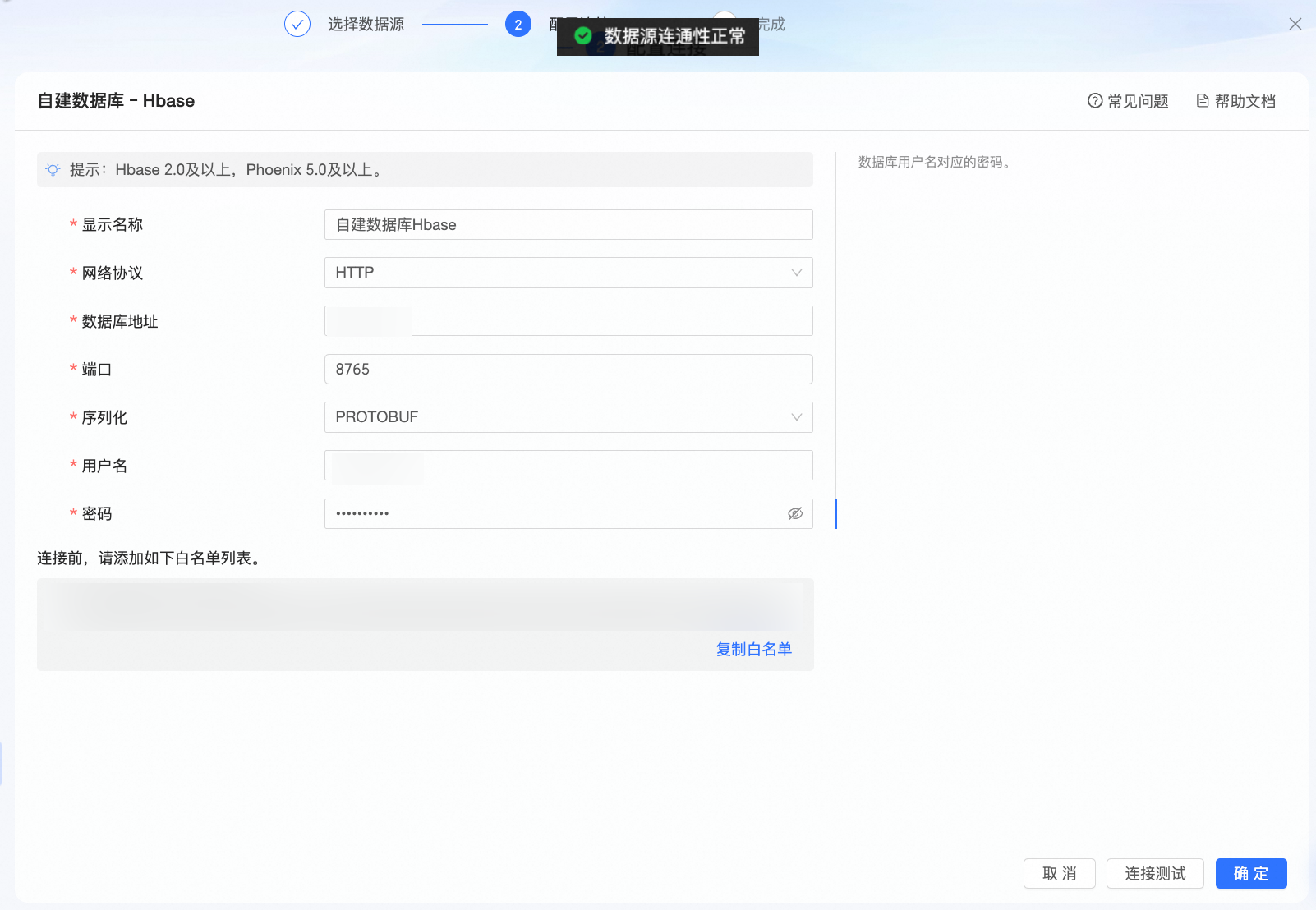
Task: Click the 数据源连通性正常 toast message
Action: (x=658, y=36)
